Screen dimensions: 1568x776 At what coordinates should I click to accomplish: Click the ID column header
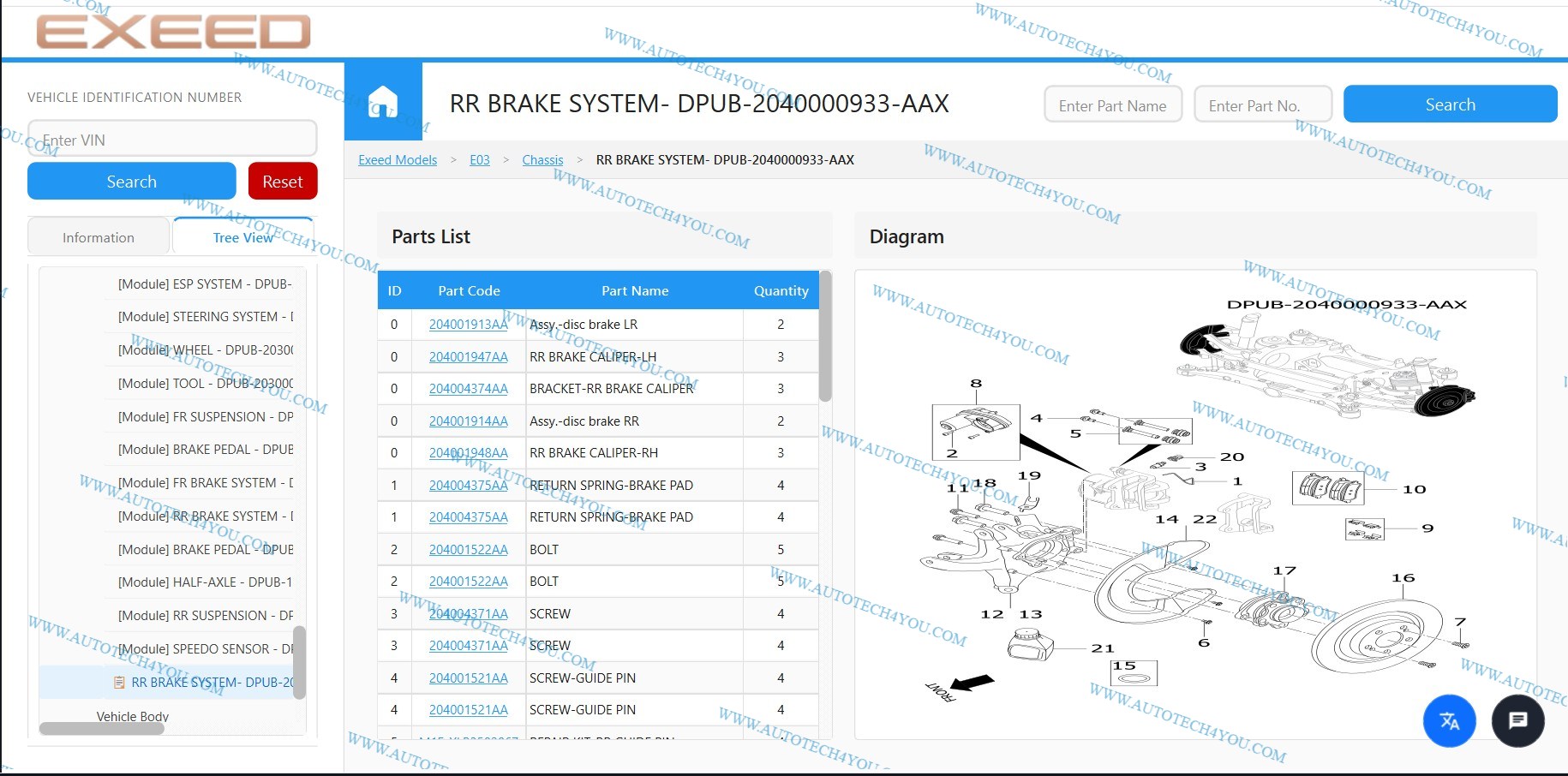tap(394, 291)
